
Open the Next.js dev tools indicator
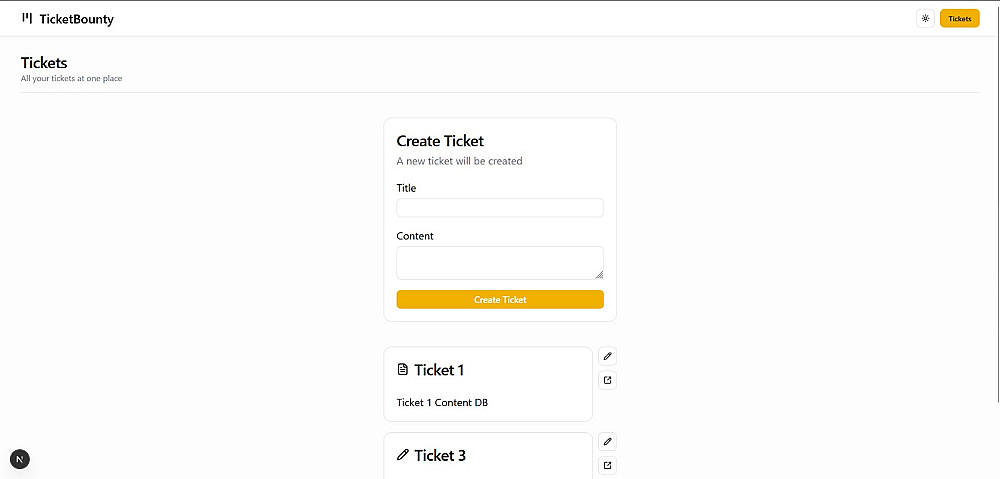(x=20, y=459)
